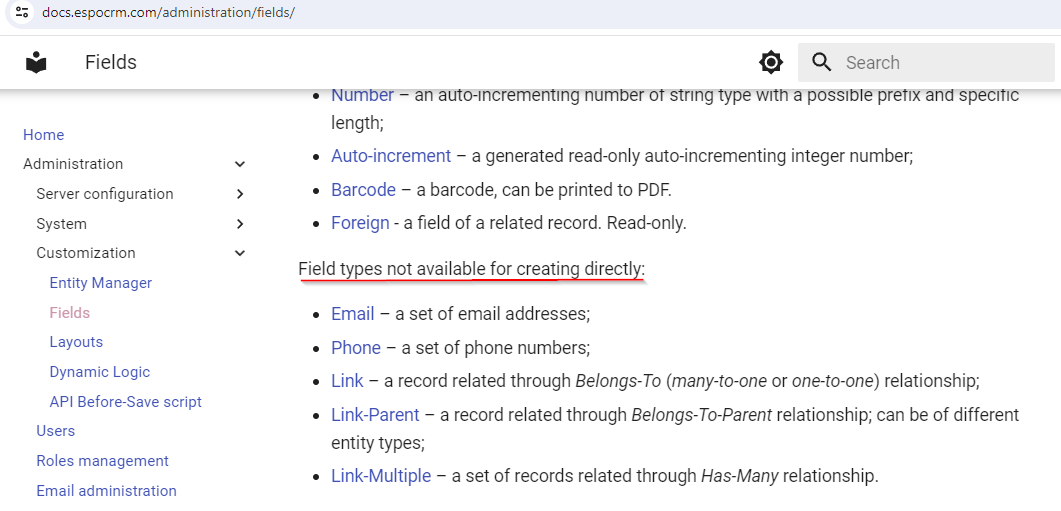Open the Entity Manager page

point(100,283)
